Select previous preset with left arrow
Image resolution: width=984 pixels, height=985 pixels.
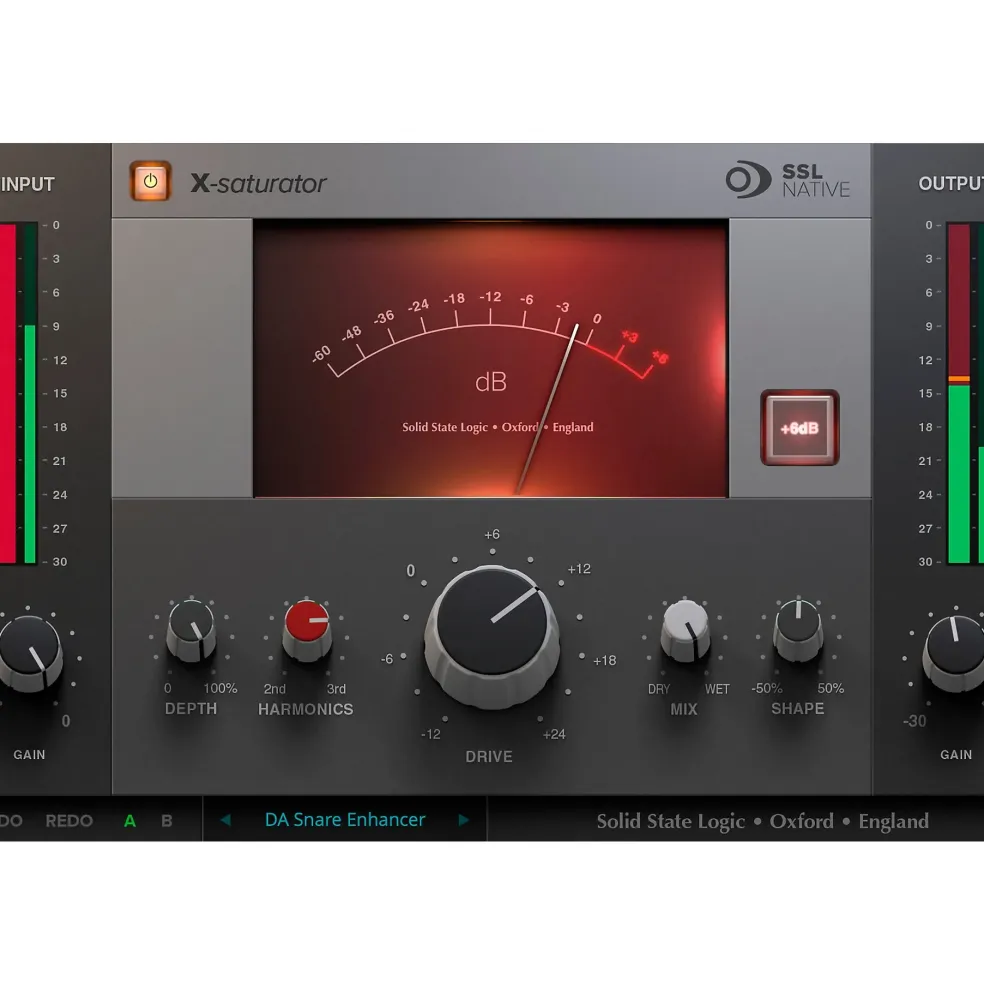pos(226,820)
